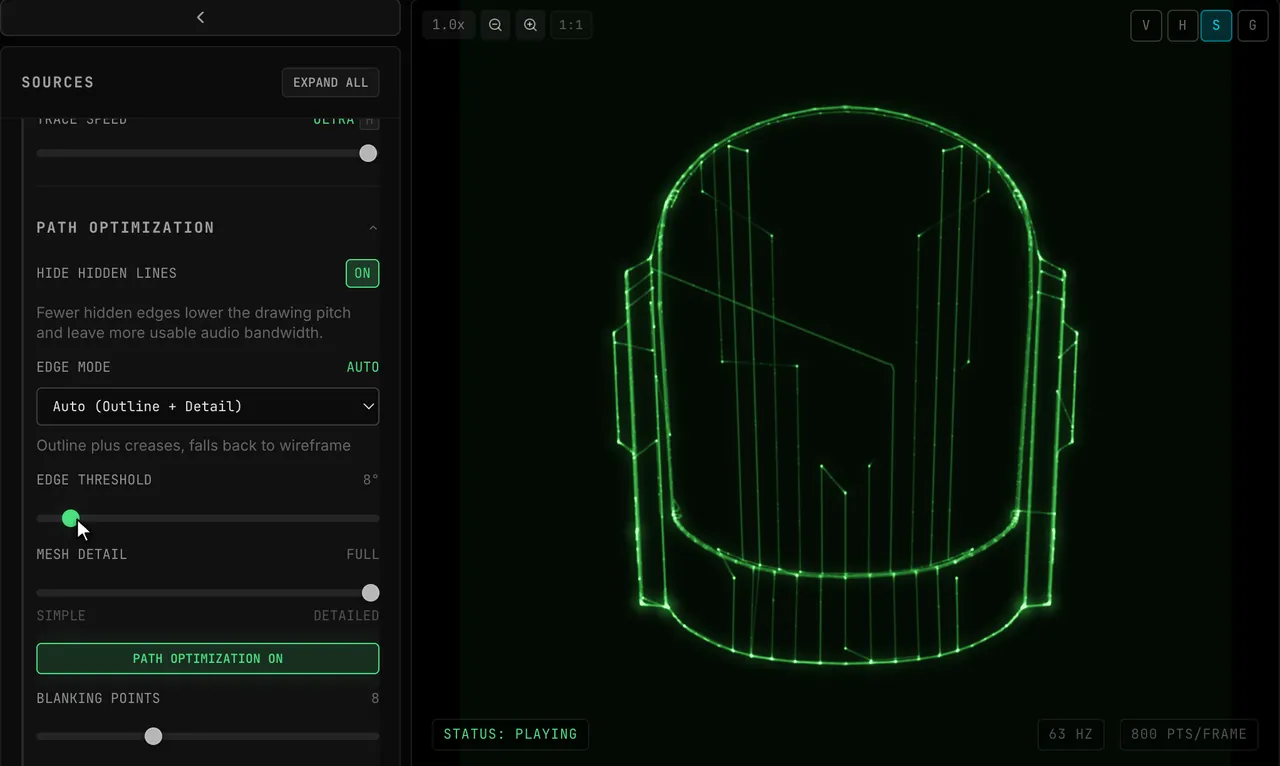Viewport: 1280px width, 766px height.
Task: Toggle the G display mode button
Action: click(x=1253, y=26)
